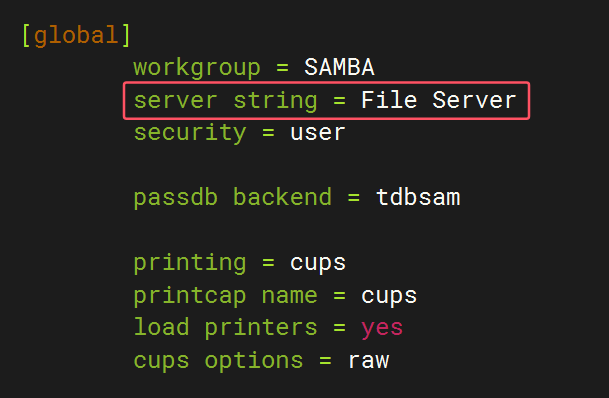Viewport: 609px width, 398px height.
Task: Click the pink yes value
Action: pos(382,329)
